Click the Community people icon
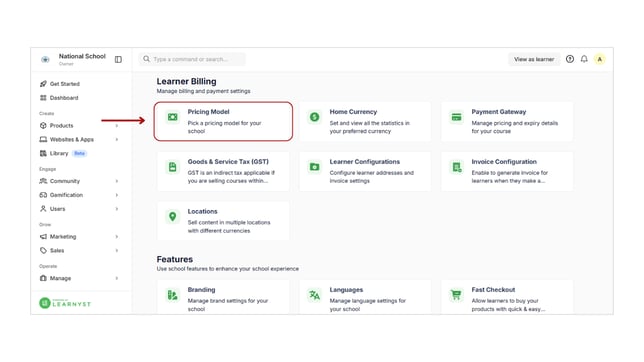Viewport: 644px width, 362px height. tap(43, 181)
